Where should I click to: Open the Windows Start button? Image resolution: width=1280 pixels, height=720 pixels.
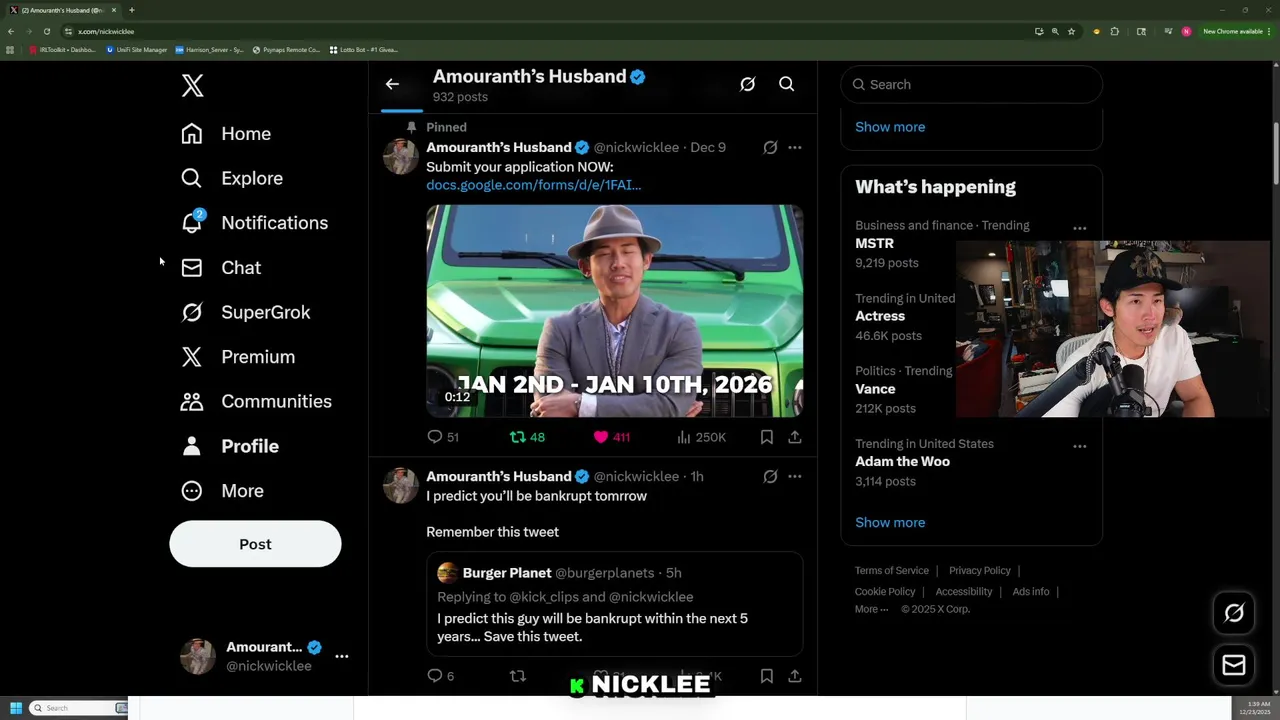(x=15, y=708)
